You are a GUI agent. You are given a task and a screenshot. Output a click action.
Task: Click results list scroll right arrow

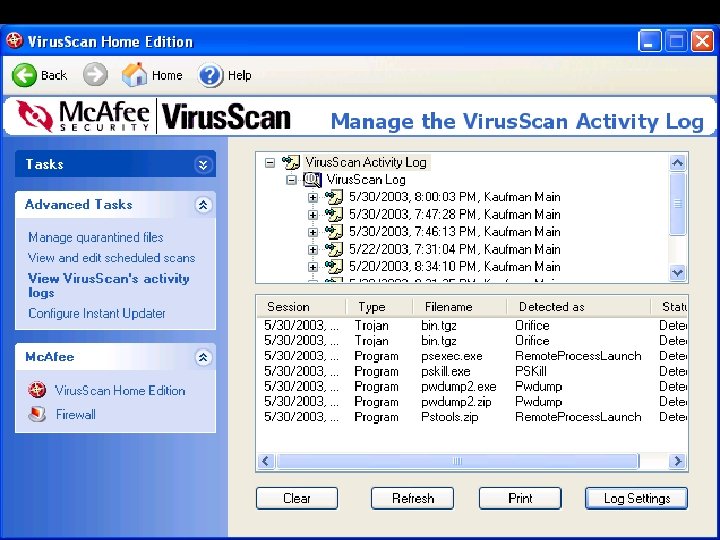point(677,461)
